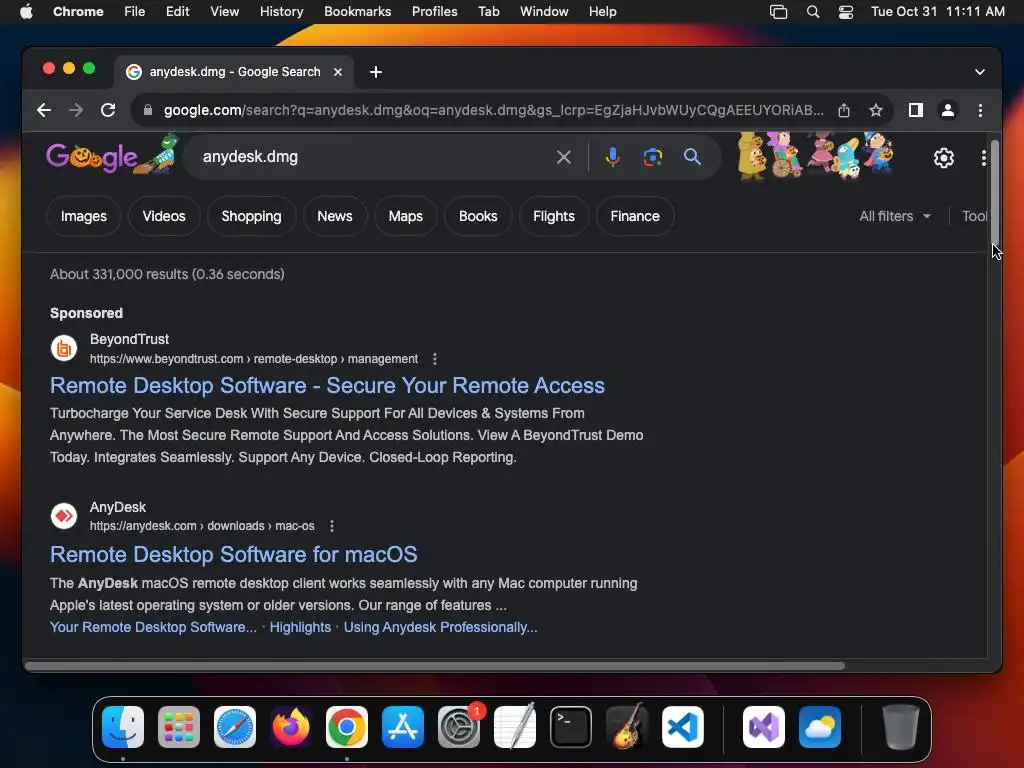This screenshot has height=768, width=1024.
Task: Share this page using the share icon
Action: click(844, 110)
